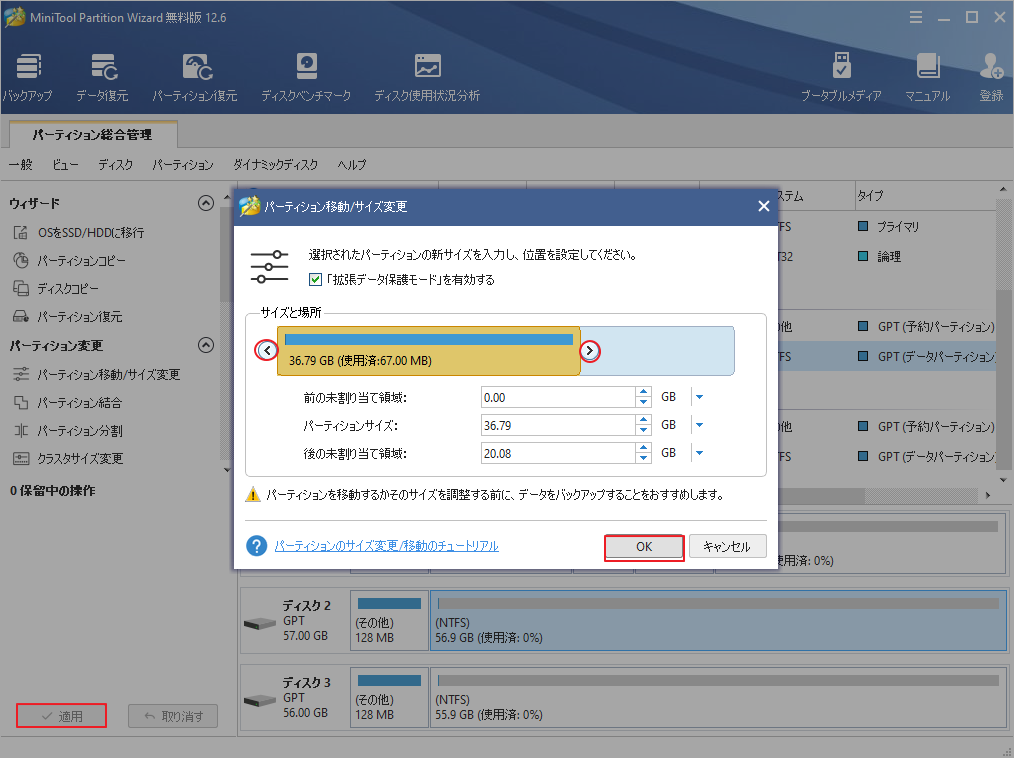
Task: Open パーティション復元 from the top toolbar
Action: tap(195, 68)
